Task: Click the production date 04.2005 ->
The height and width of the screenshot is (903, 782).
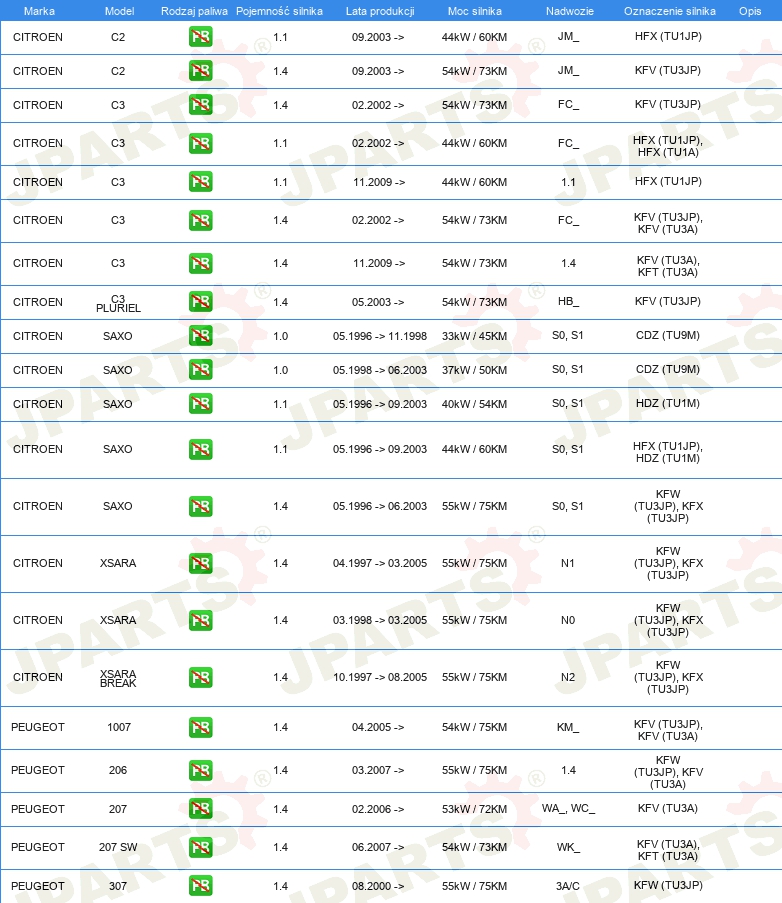Action: [x=378, y=727]
